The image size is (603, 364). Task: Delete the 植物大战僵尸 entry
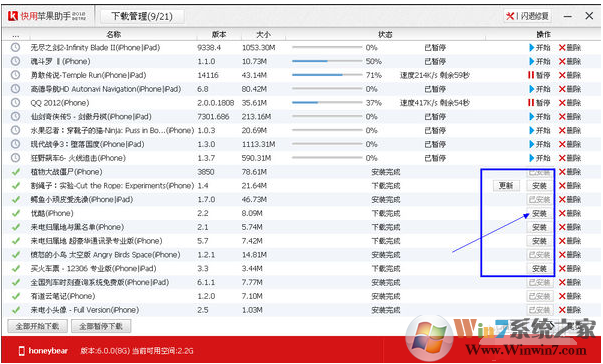tap(570, 172)
